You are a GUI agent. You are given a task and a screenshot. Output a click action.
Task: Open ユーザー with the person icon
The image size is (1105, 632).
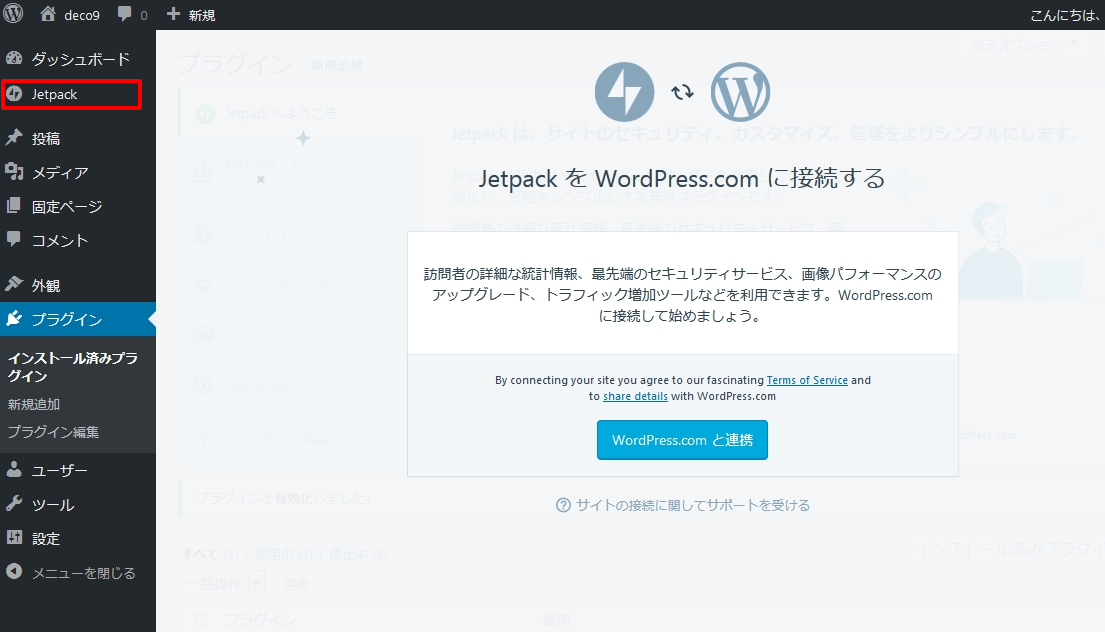16,469
